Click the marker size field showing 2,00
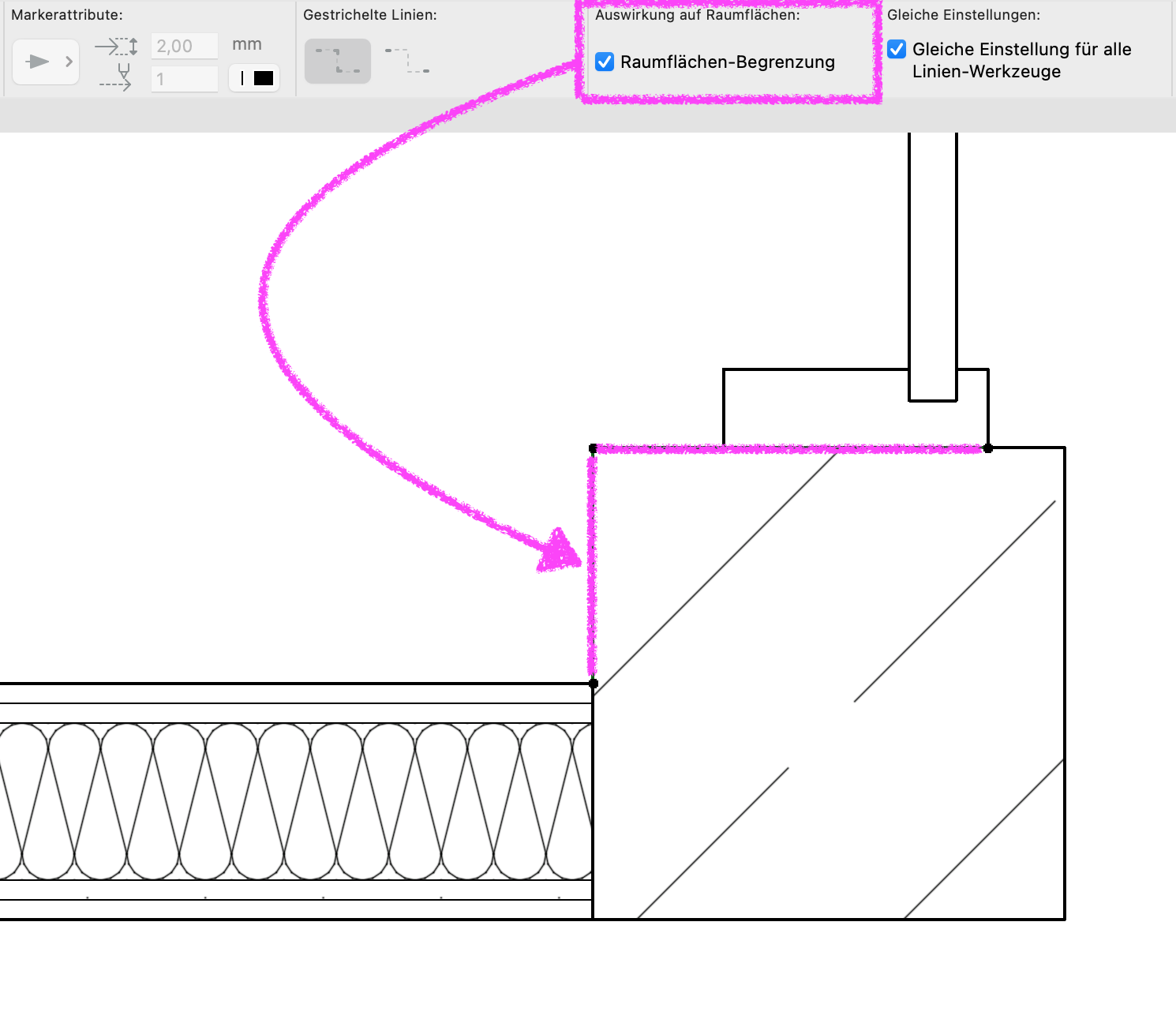The width and height of the screenshot is (1176, 1023). pyautogui.click(x=185, y=46)
